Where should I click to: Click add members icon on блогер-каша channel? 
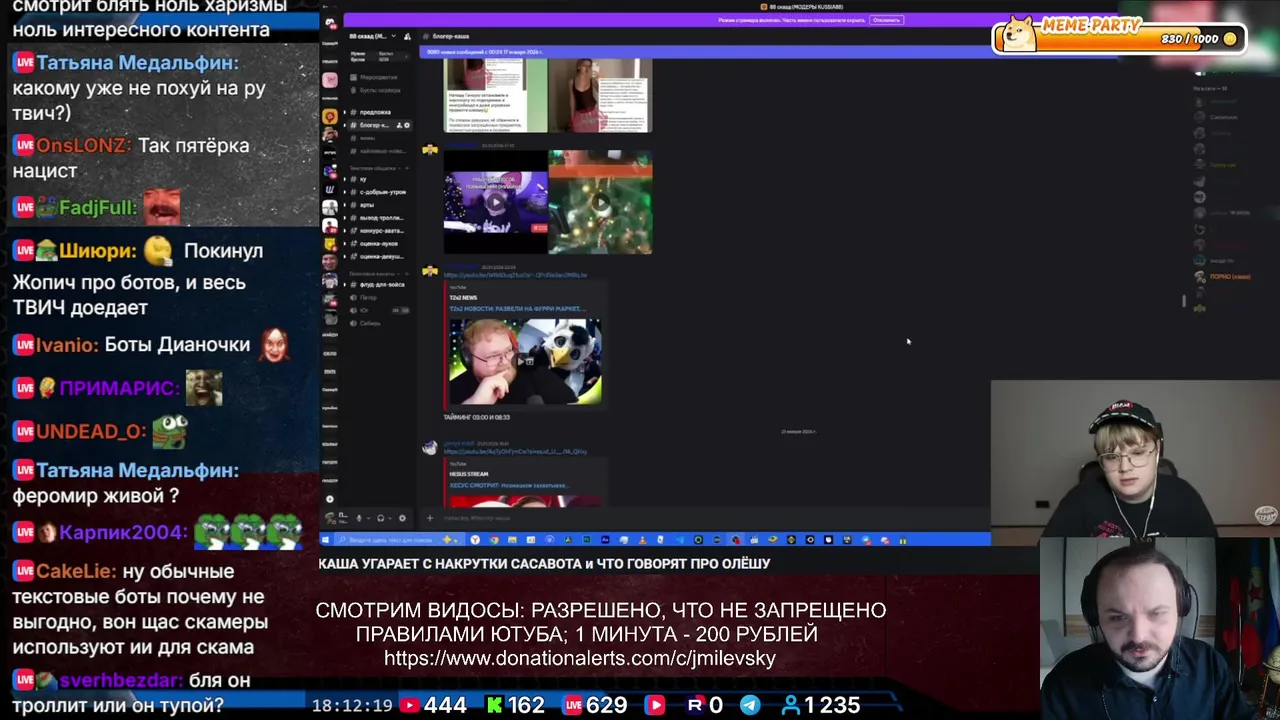pyautogui.click(x=399, y=125)
